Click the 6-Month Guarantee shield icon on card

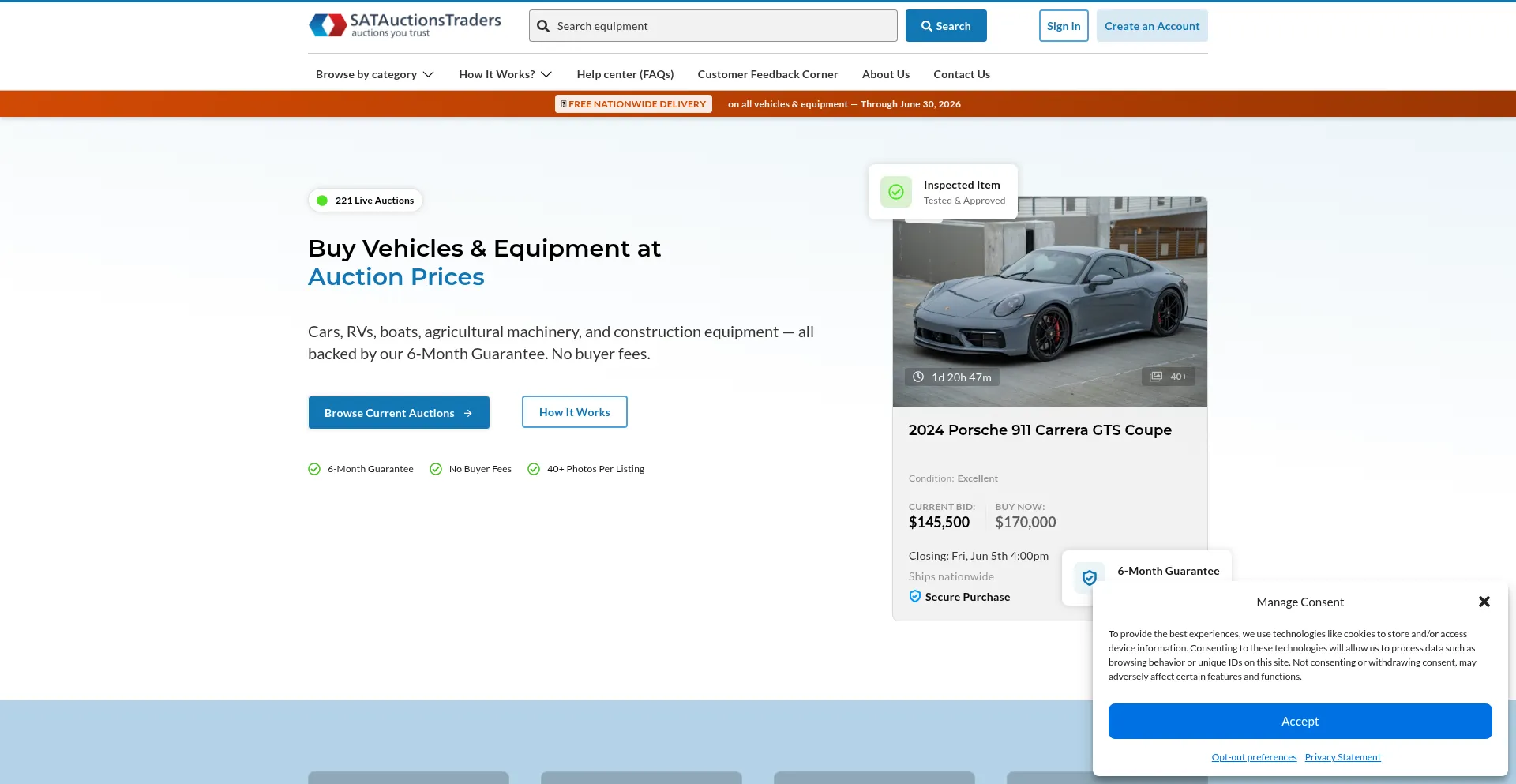click(1090, 578)
